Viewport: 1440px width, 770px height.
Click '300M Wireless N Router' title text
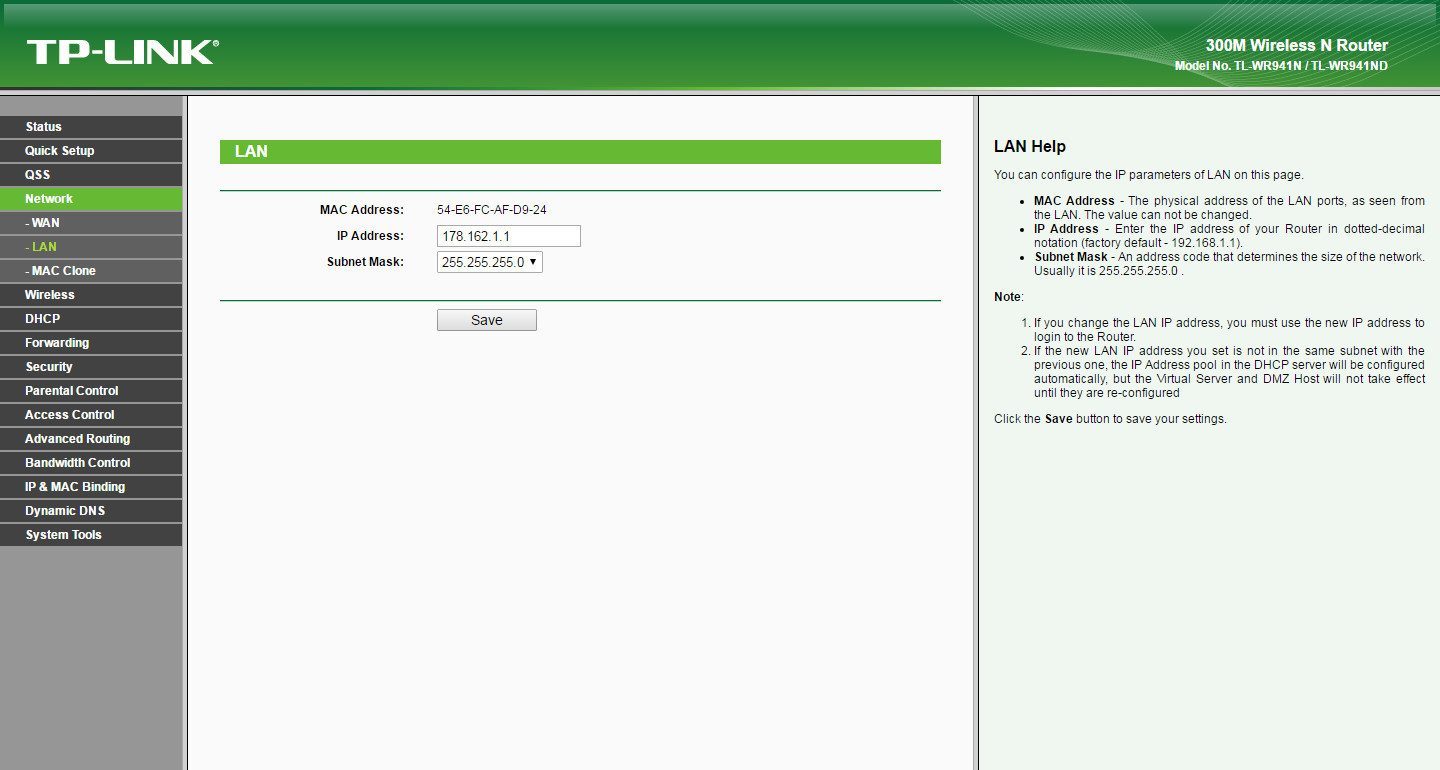tap(1297, 45)
